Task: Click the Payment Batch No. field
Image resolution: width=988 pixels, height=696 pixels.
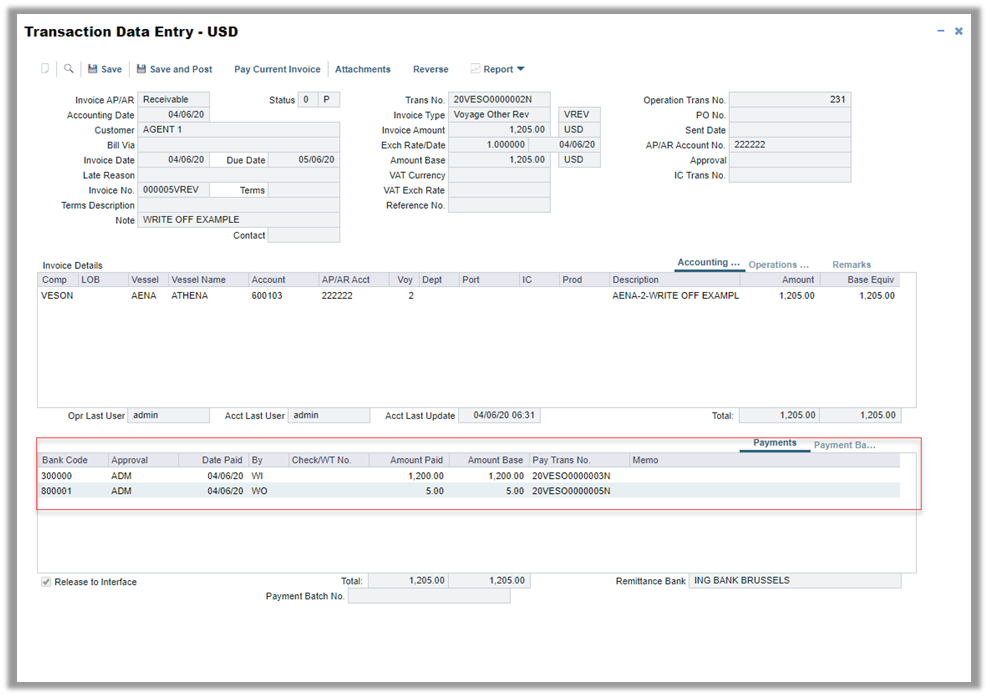Action: [x=428, y=596]
